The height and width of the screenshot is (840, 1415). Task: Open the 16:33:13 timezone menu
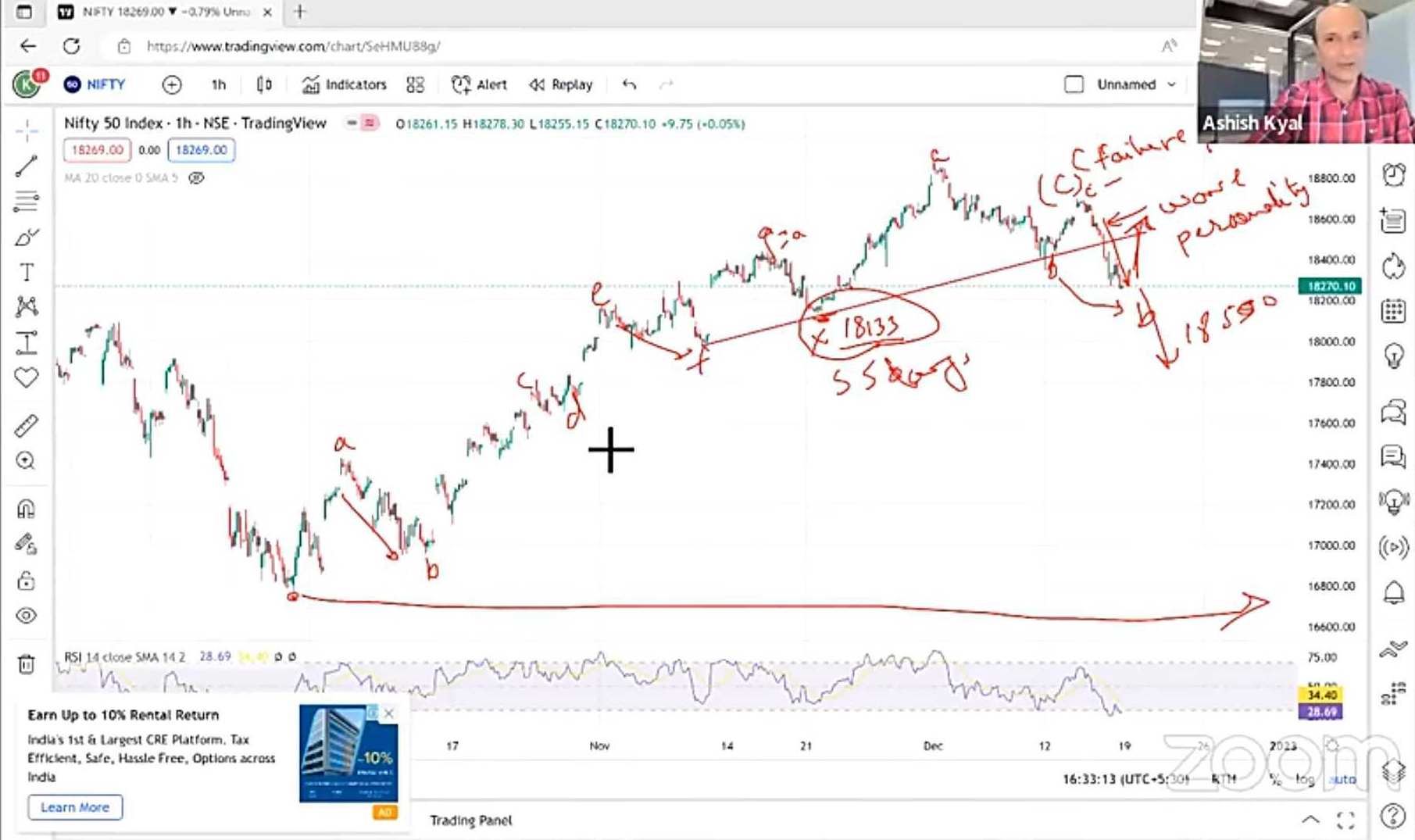(1126, 779)
